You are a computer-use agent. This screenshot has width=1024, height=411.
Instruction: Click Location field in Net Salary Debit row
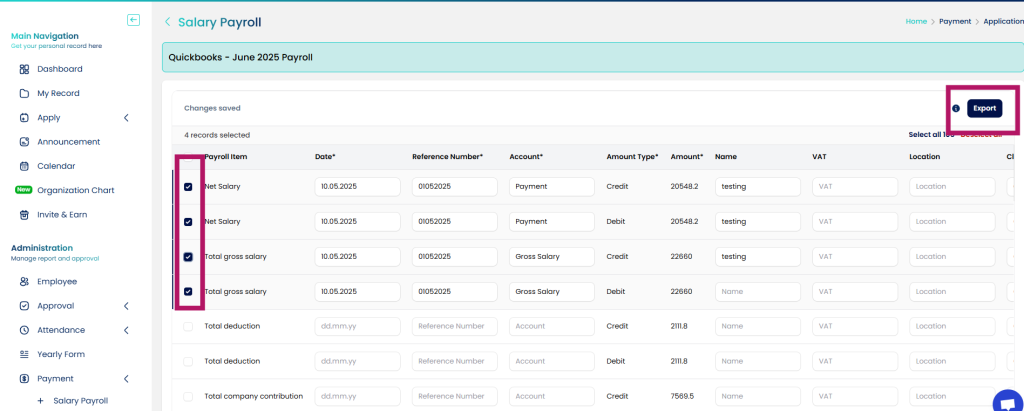click(952, 222)
